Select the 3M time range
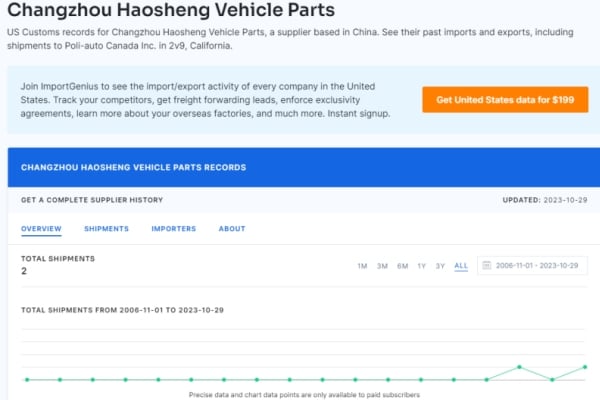Viewport: 600px width, 400px height. tap(382, 266)
